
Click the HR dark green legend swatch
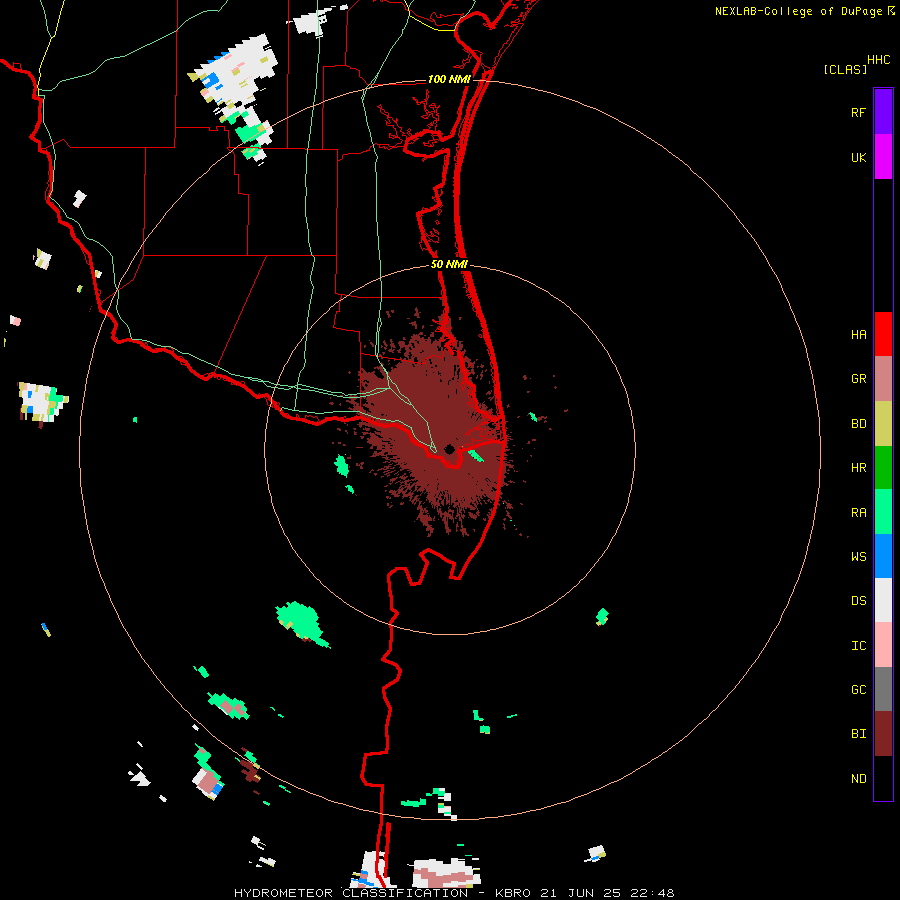tap(883, 467)
